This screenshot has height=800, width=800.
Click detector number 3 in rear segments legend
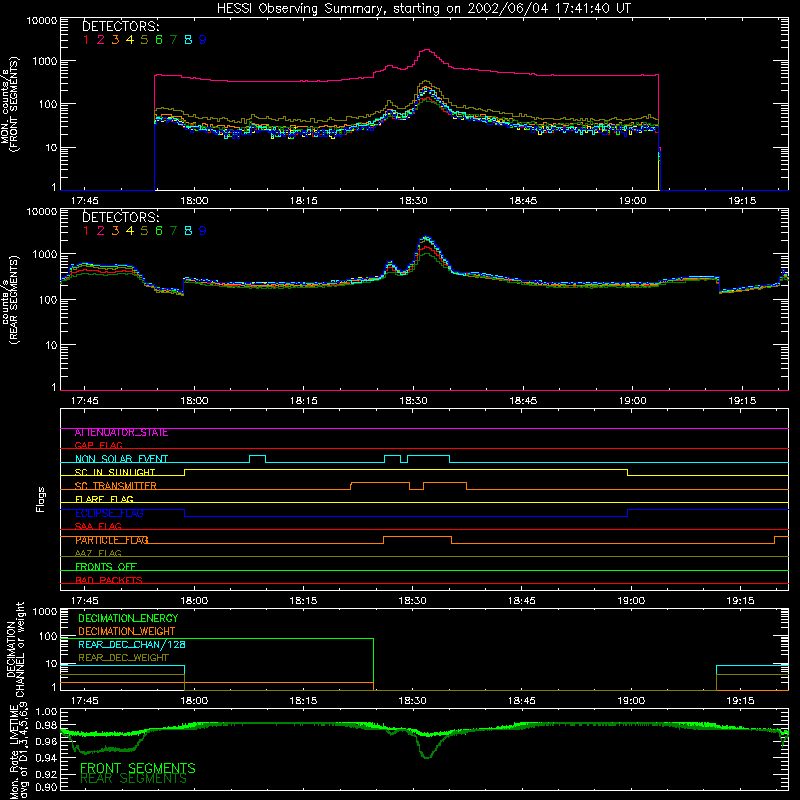tap(115, 231)
